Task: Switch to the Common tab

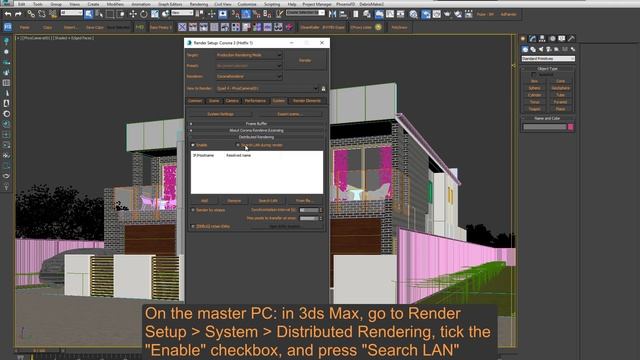Action: (195, 101)
